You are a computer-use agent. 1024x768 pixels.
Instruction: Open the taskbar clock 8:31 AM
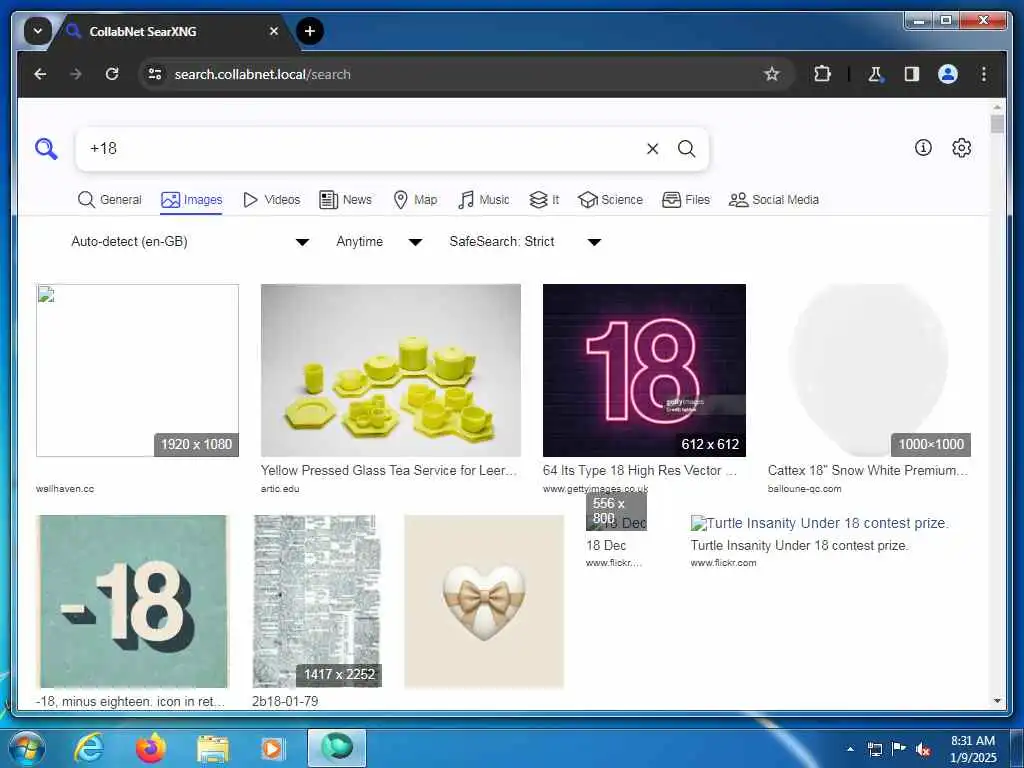(973, 749)
